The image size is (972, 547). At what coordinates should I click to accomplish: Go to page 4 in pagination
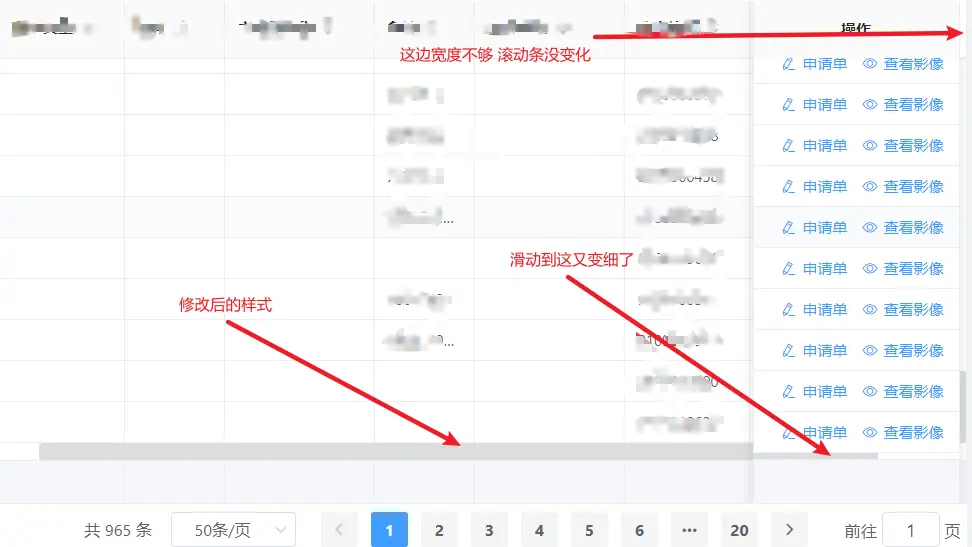coord(539,530)
